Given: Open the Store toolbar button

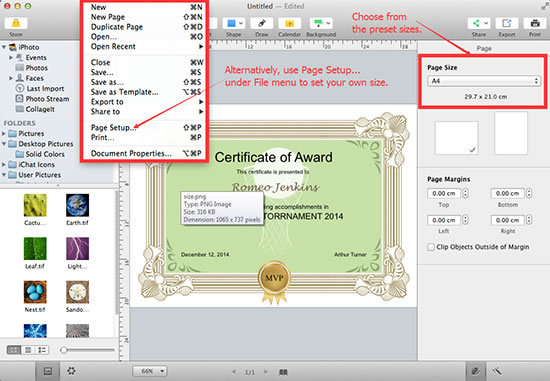Looking at the screenshot, I should tap(16, 24).
